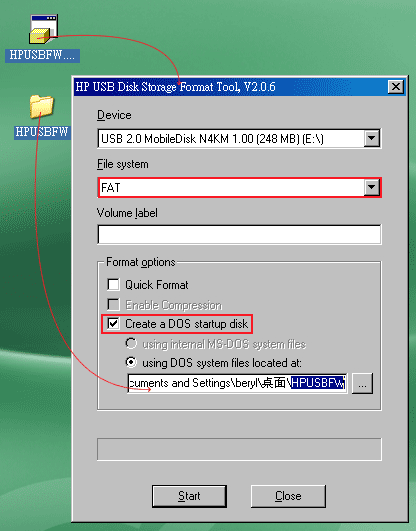Check the Quick Format checkbox

pyautogui.click(x=113, y=284)
